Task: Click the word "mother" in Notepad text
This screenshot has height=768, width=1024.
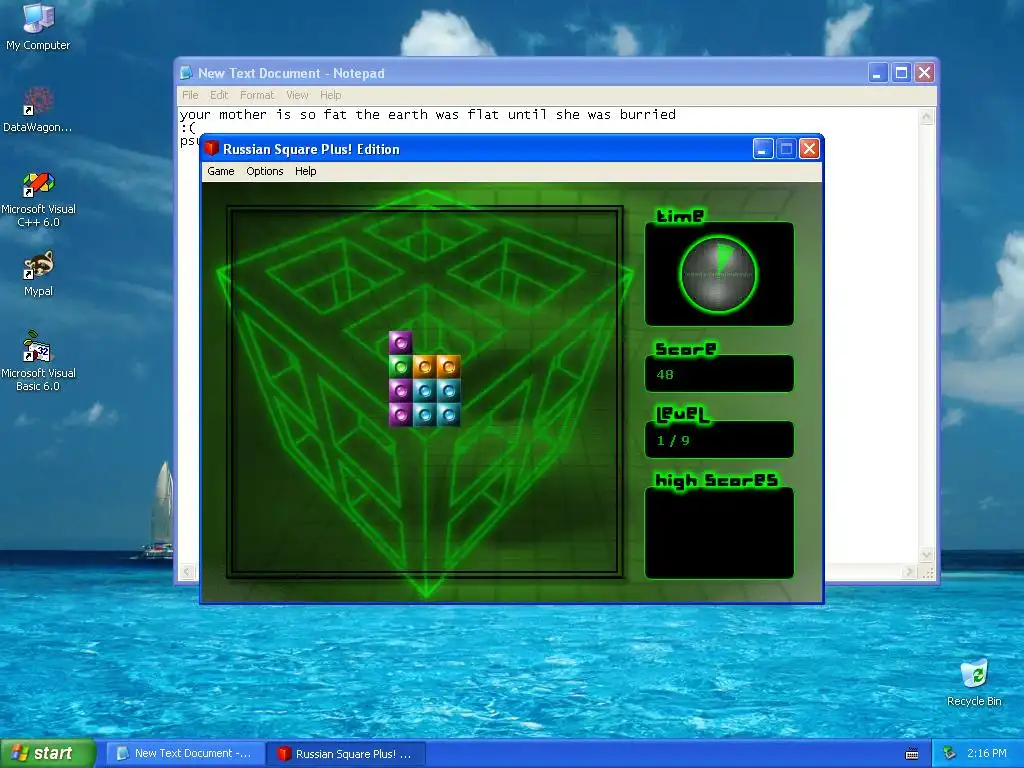Action: coord(243,115)
